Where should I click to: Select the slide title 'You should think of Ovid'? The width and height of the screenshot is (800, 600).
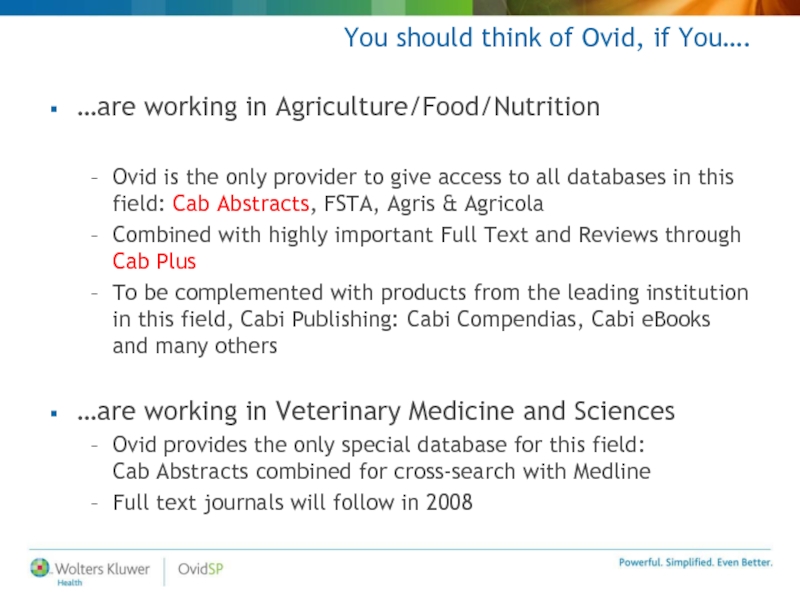547,38
